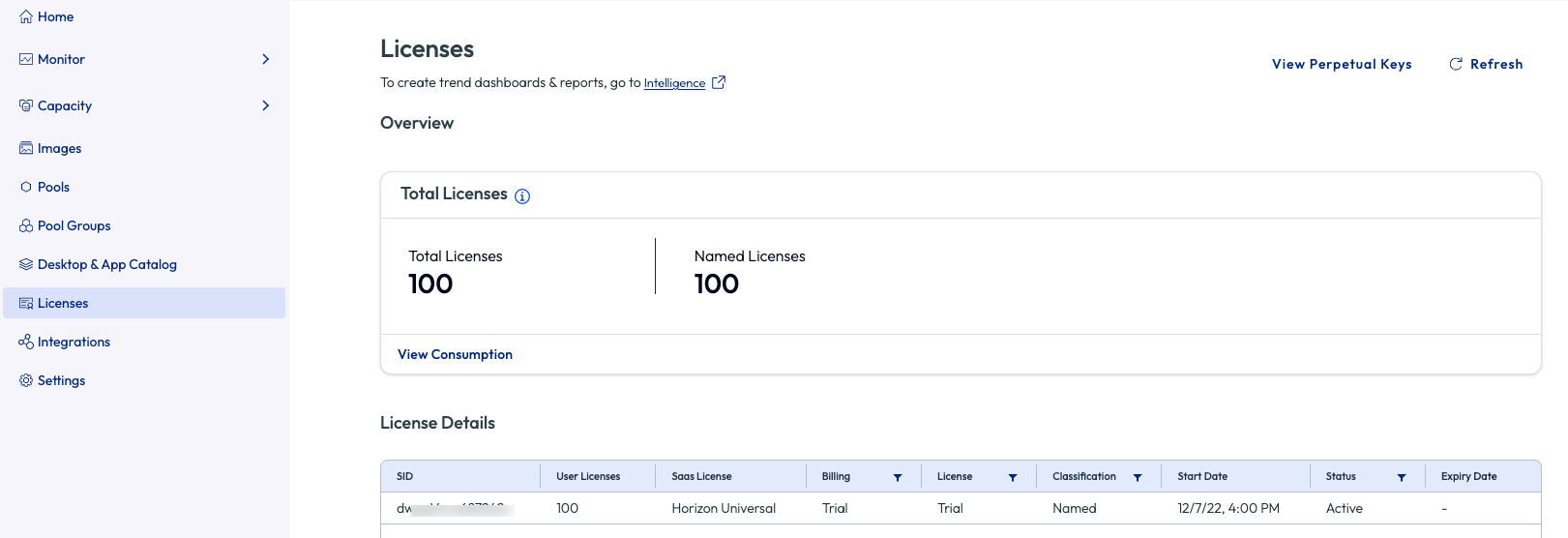The image size is (1568, 538).
Task: Open Intelligence external link icon
Action: point(719,83)
